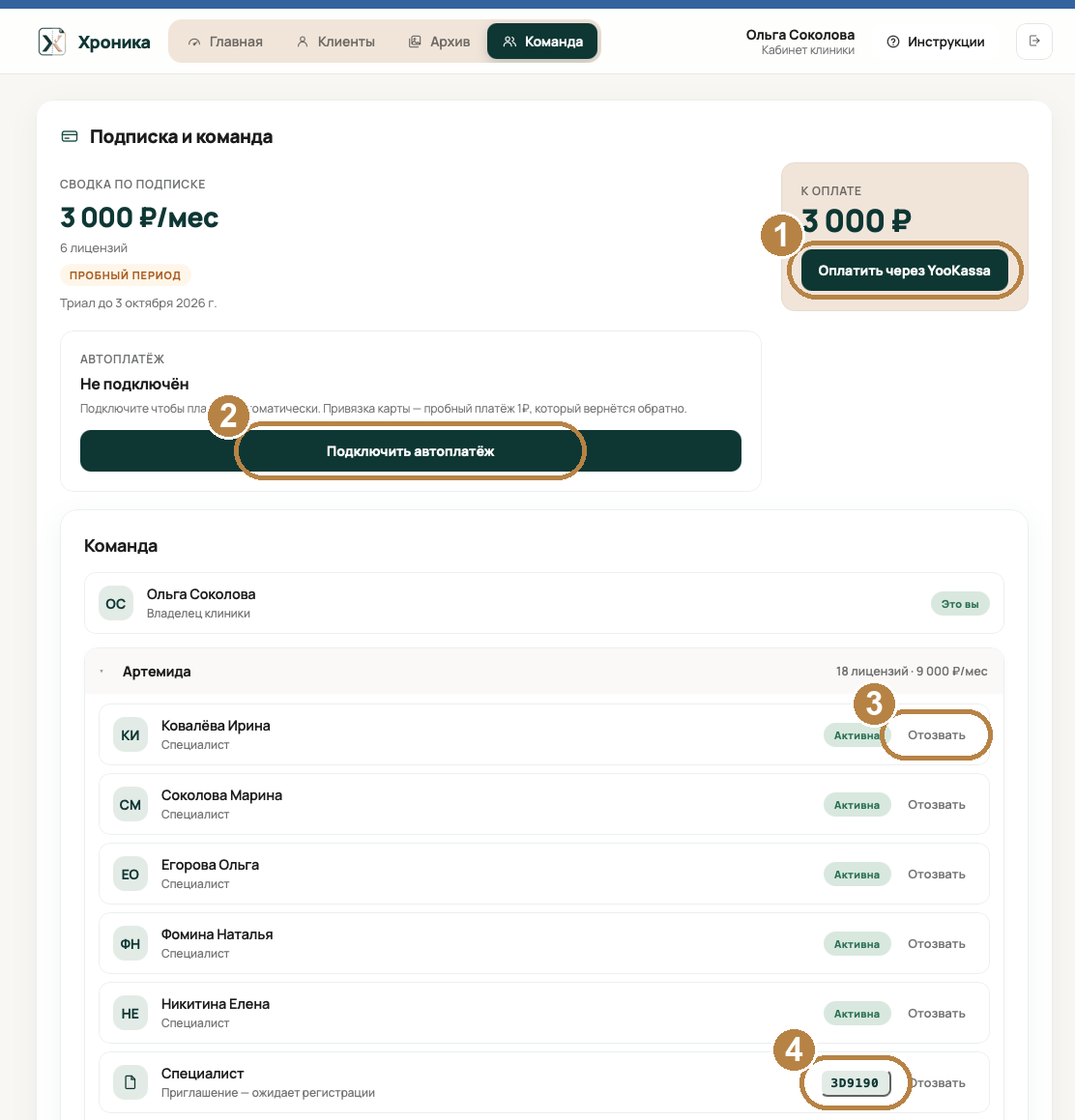Click the document icon of pending invitation
Viewport: 1075px width, 1120px height.
tap(131, 1083)
